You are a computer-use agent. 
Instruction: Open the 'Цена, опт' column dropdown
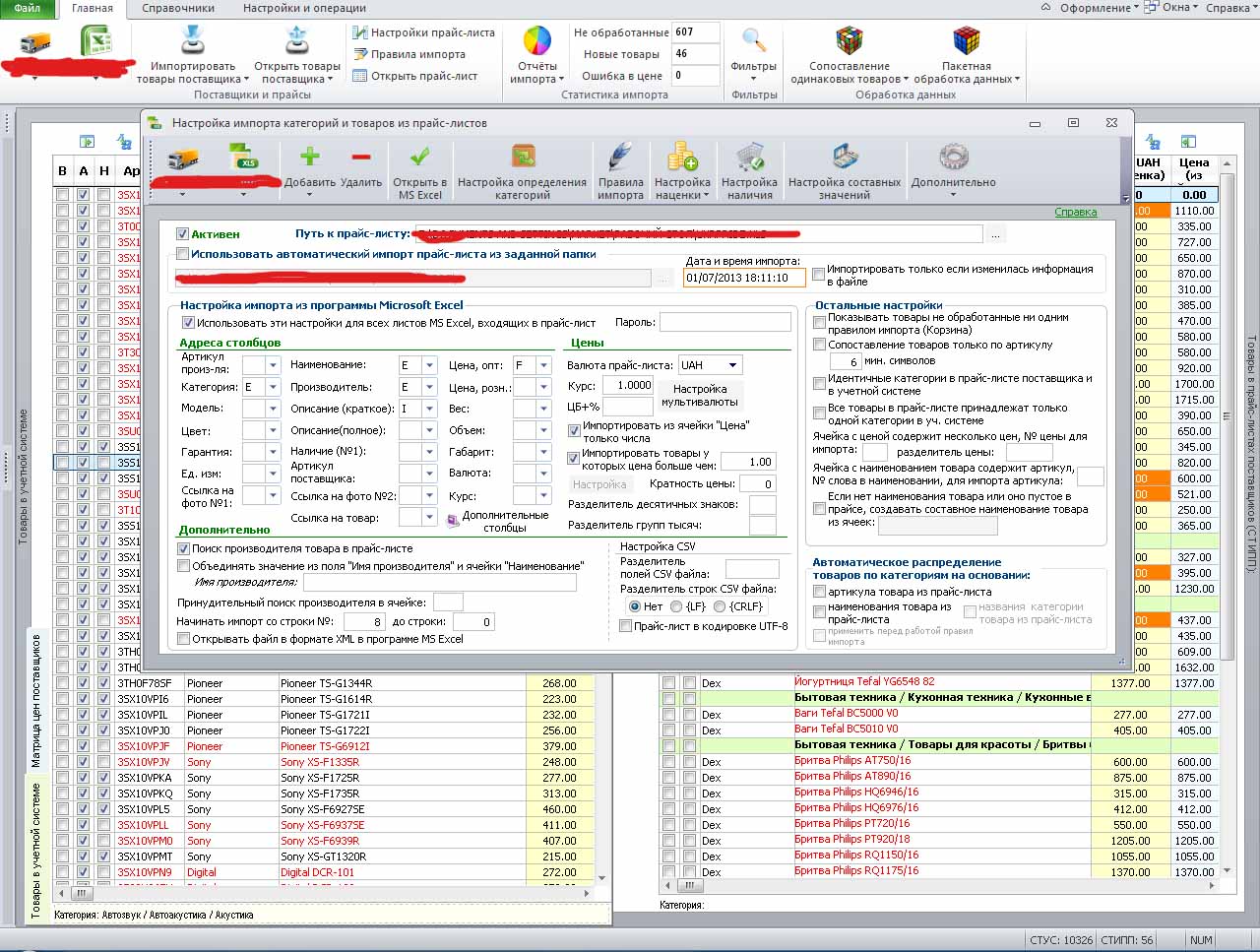tap(544, 365)
